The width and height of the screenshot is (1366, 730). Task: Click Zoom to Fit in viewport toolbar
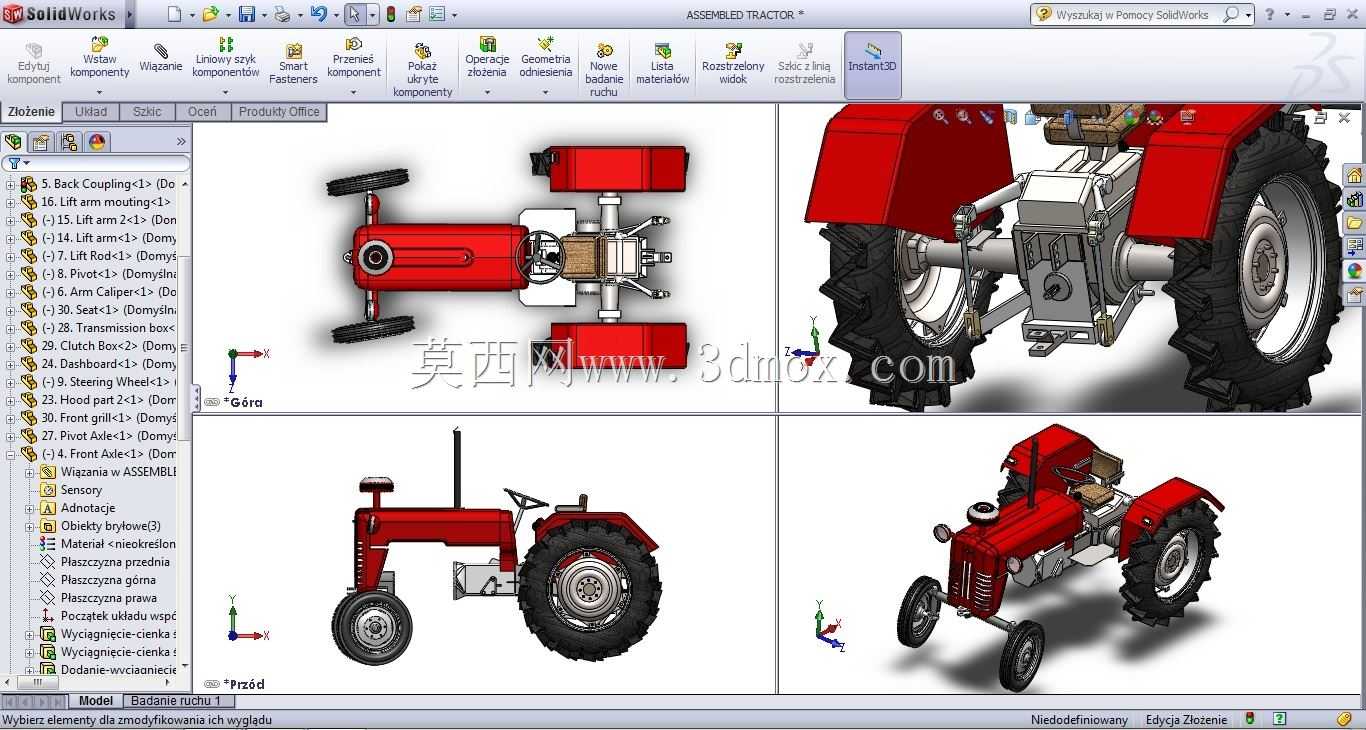(941, 117)
